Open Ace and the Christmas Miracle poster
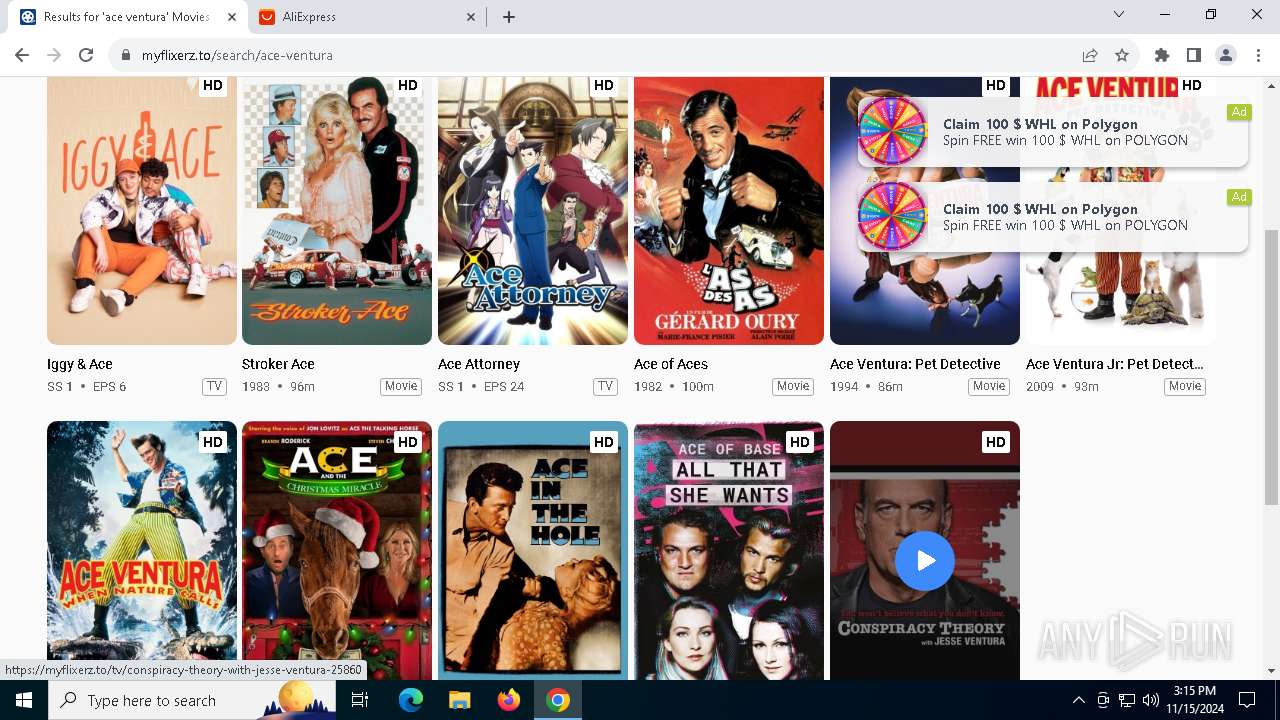This screenshot has width=1280, height=720. (x=337, y=550)
